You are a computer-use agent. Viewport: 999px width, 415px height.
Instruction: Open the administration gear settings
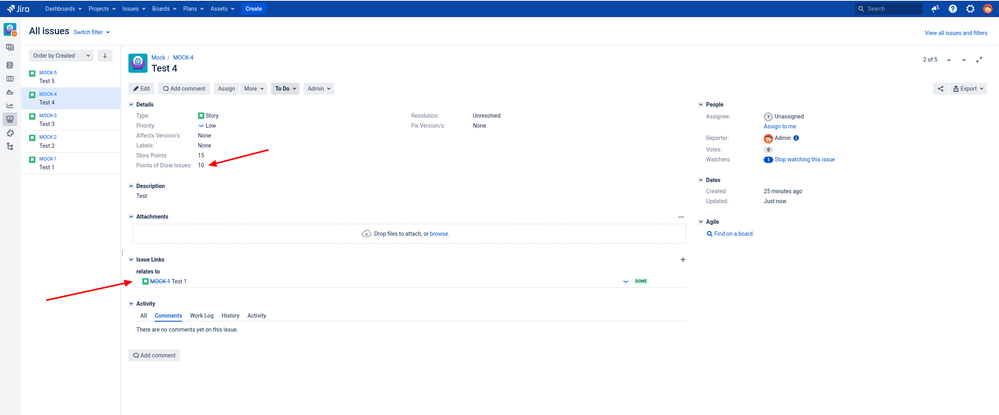(970, 9)
